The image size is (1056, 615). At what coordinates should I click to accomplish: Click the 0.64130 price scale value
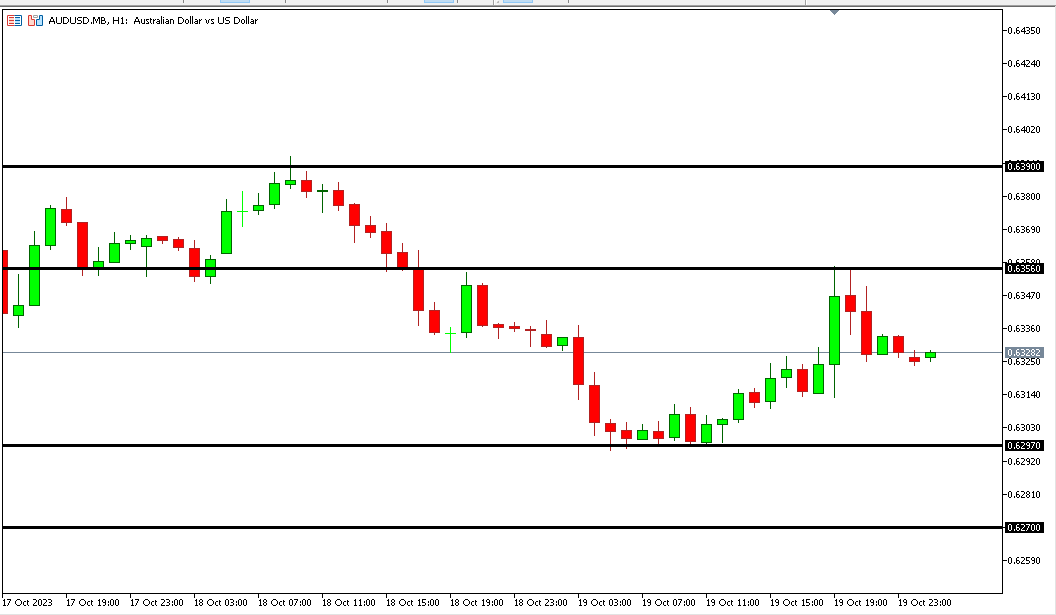tap(1024, 96)
